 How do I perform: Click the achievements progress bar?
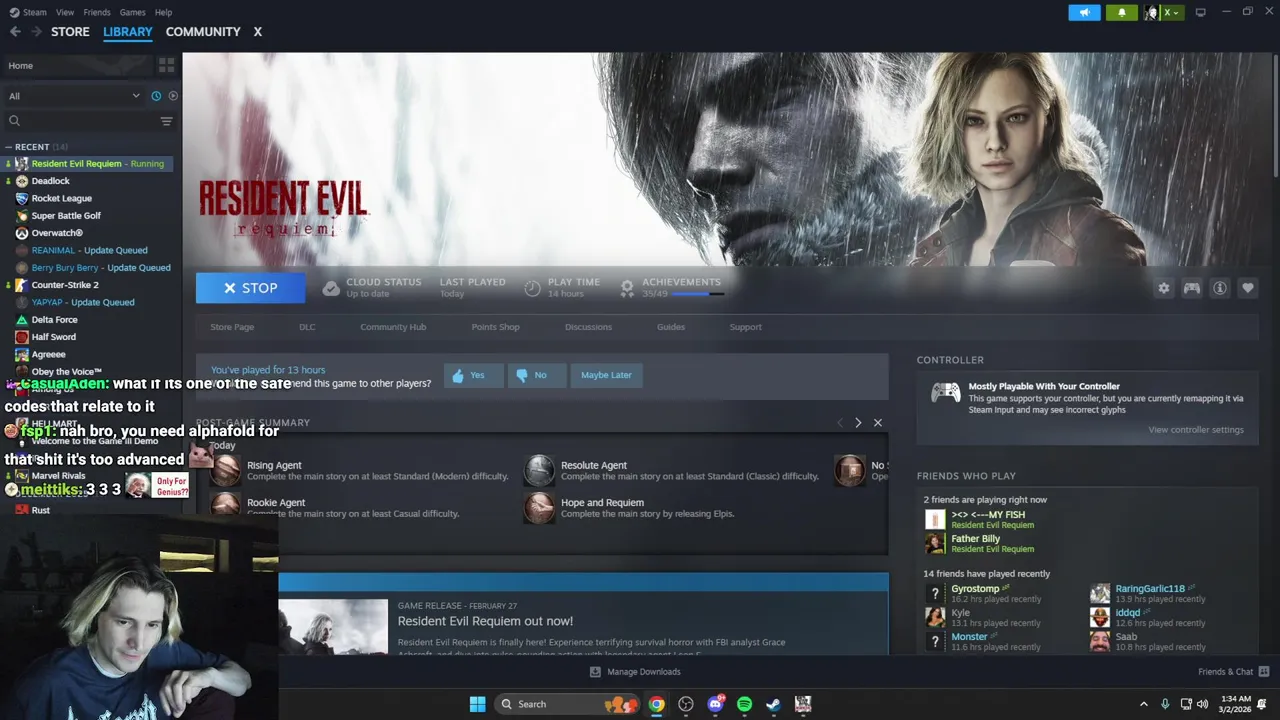click(697, 294)
